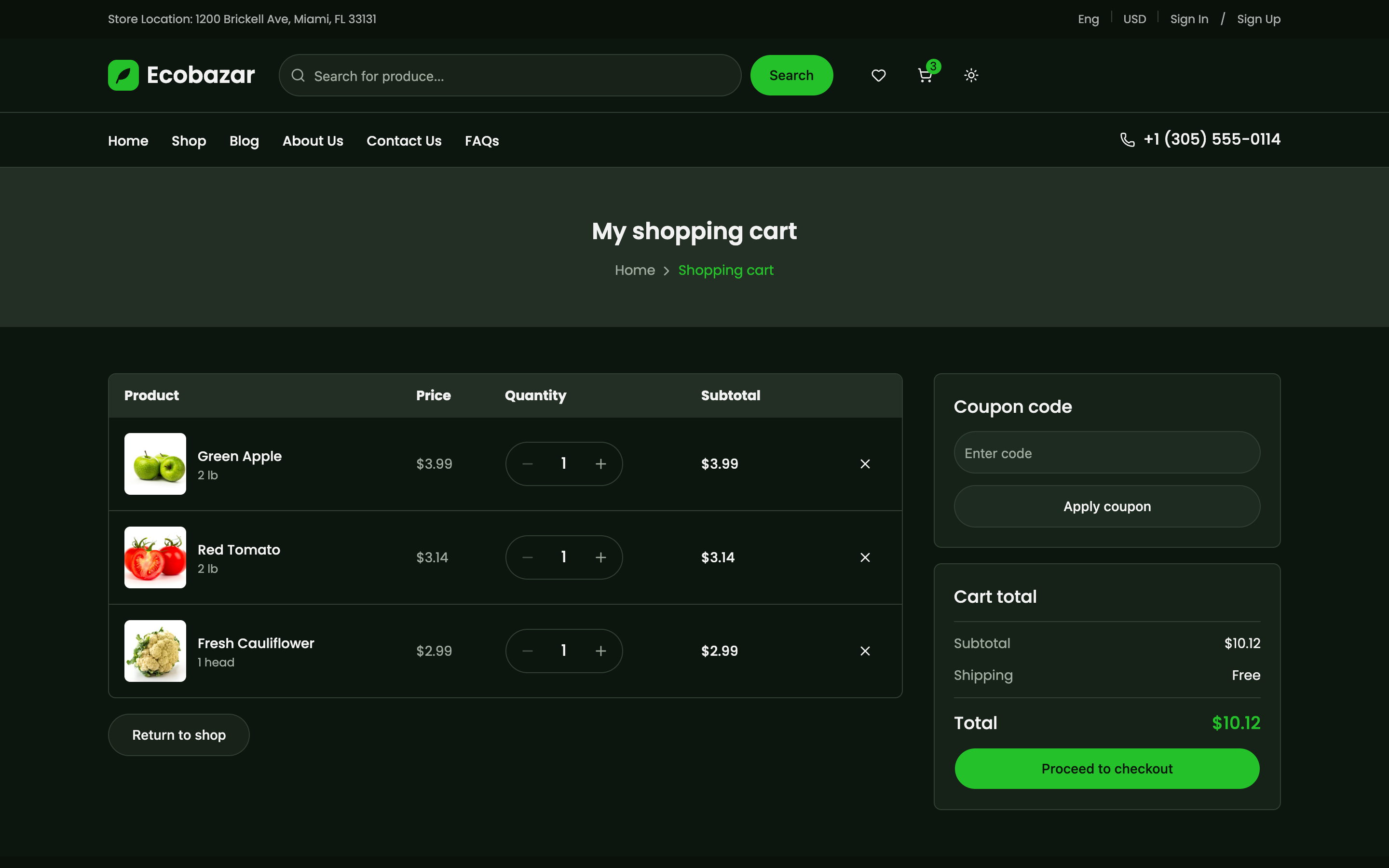The height and width of the screenshot is (868, 1389).
Task: Increase Red Tomato quantity
Action: (x=600, y=557)
